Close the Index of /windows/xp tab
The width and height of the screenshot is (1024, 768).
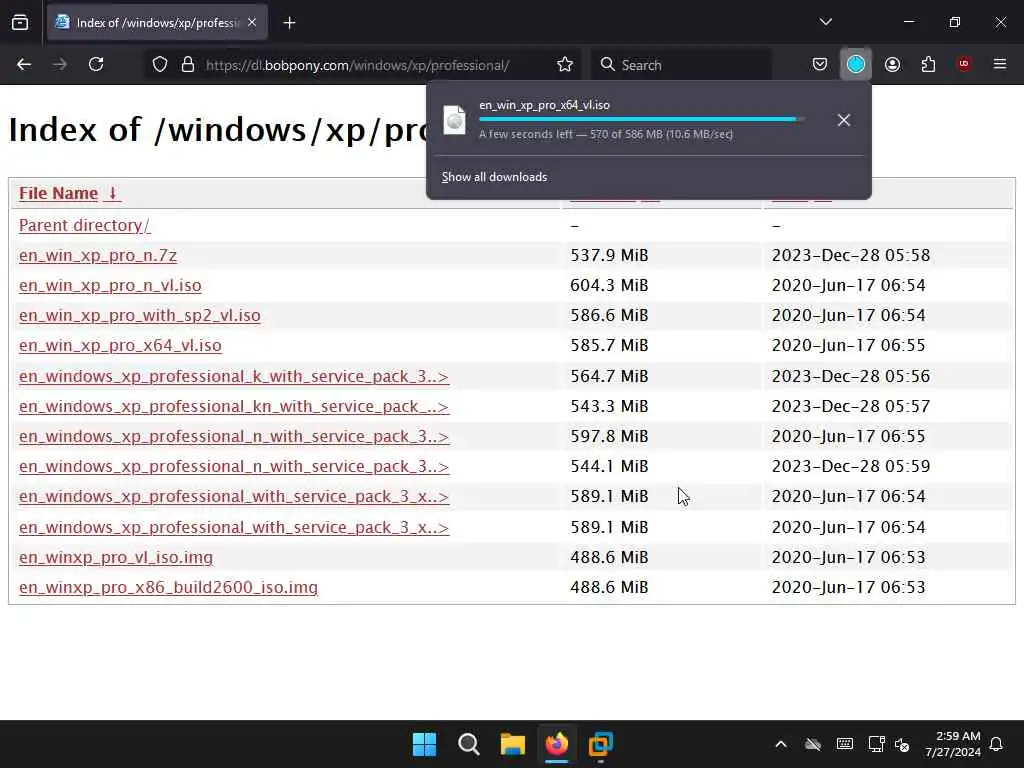click(x=252, y=23)
